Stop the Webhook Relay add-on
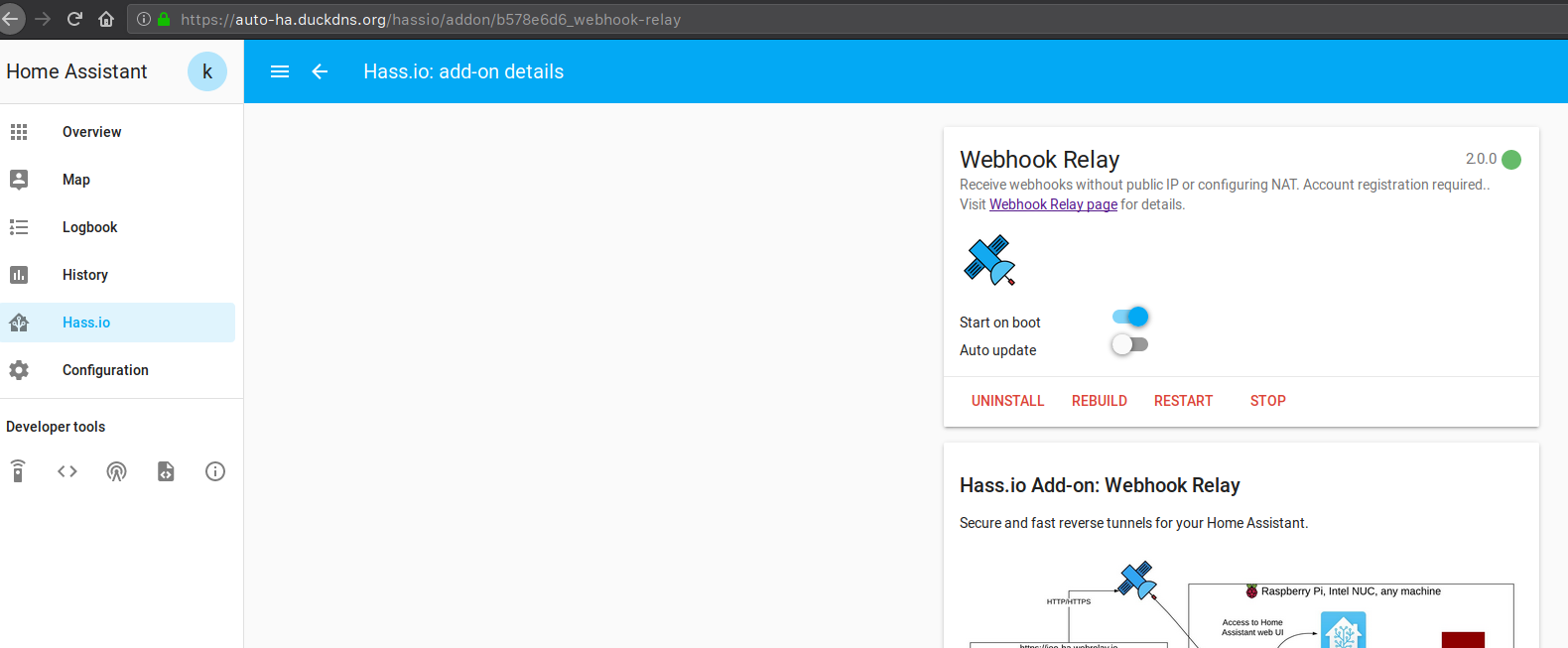This screenshot has width=1568, height=648. tap(1267, 401)
